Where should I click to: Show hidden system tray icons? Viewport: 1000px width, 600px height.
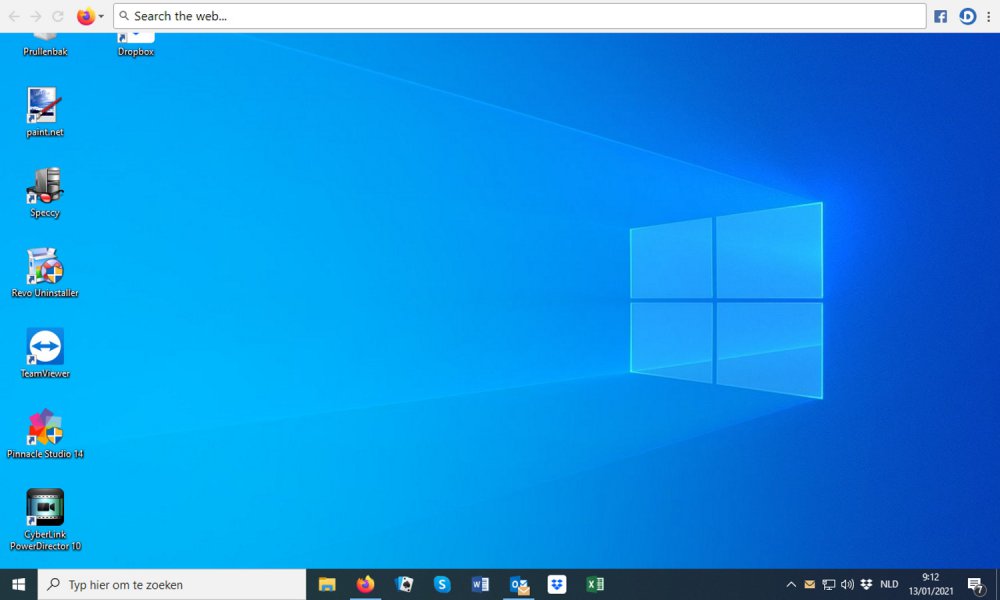791,584
